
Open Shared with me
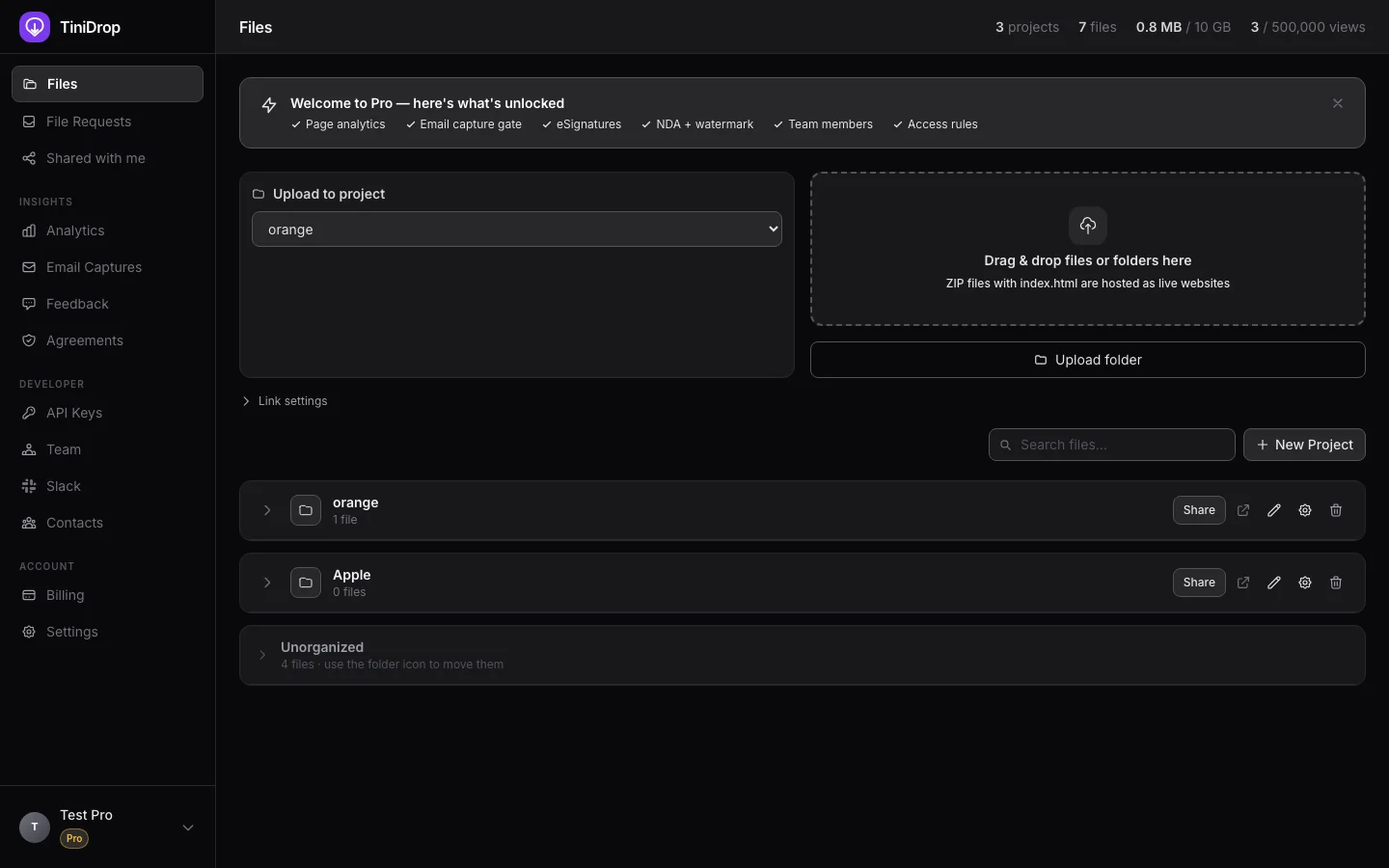107,158
